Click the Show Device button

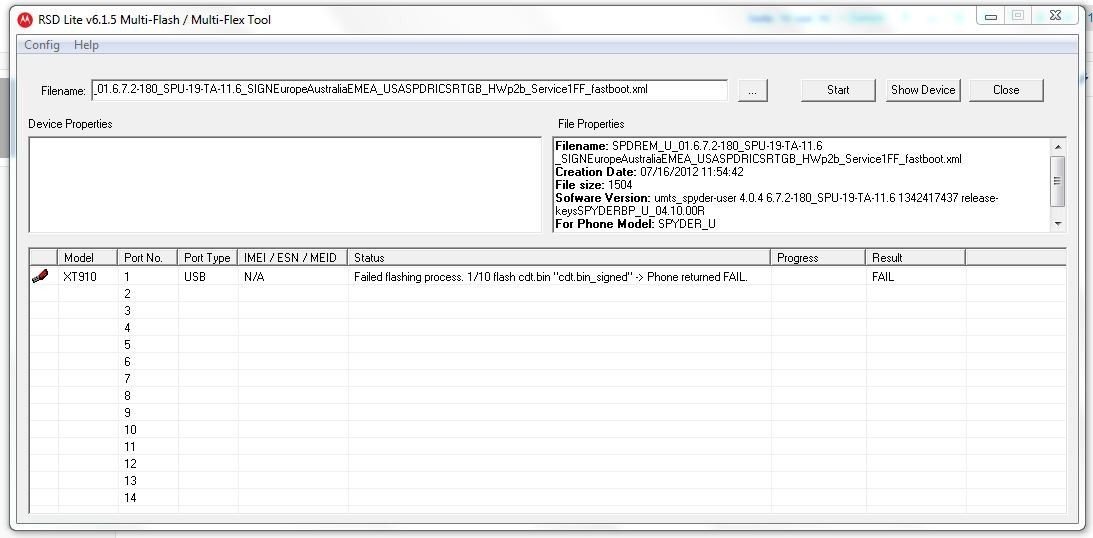click(923, 90)
